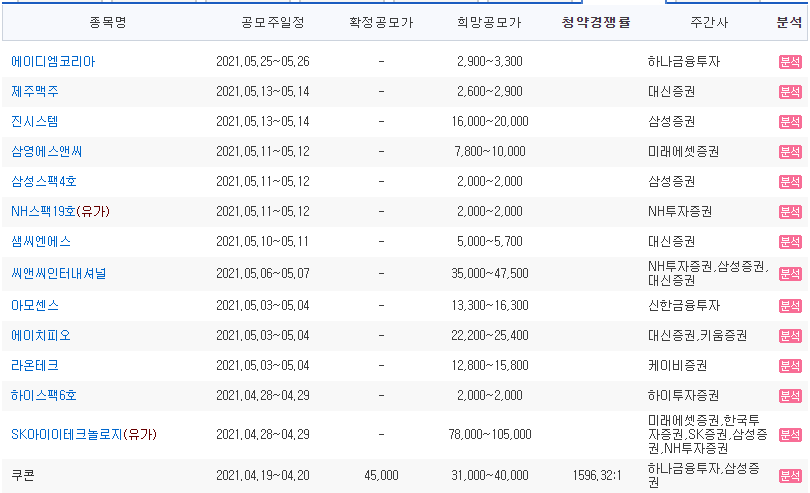Click the 분석 column header
Image resolution: width=810 pixels, height=493 pixels.
(x=789, y=22)
